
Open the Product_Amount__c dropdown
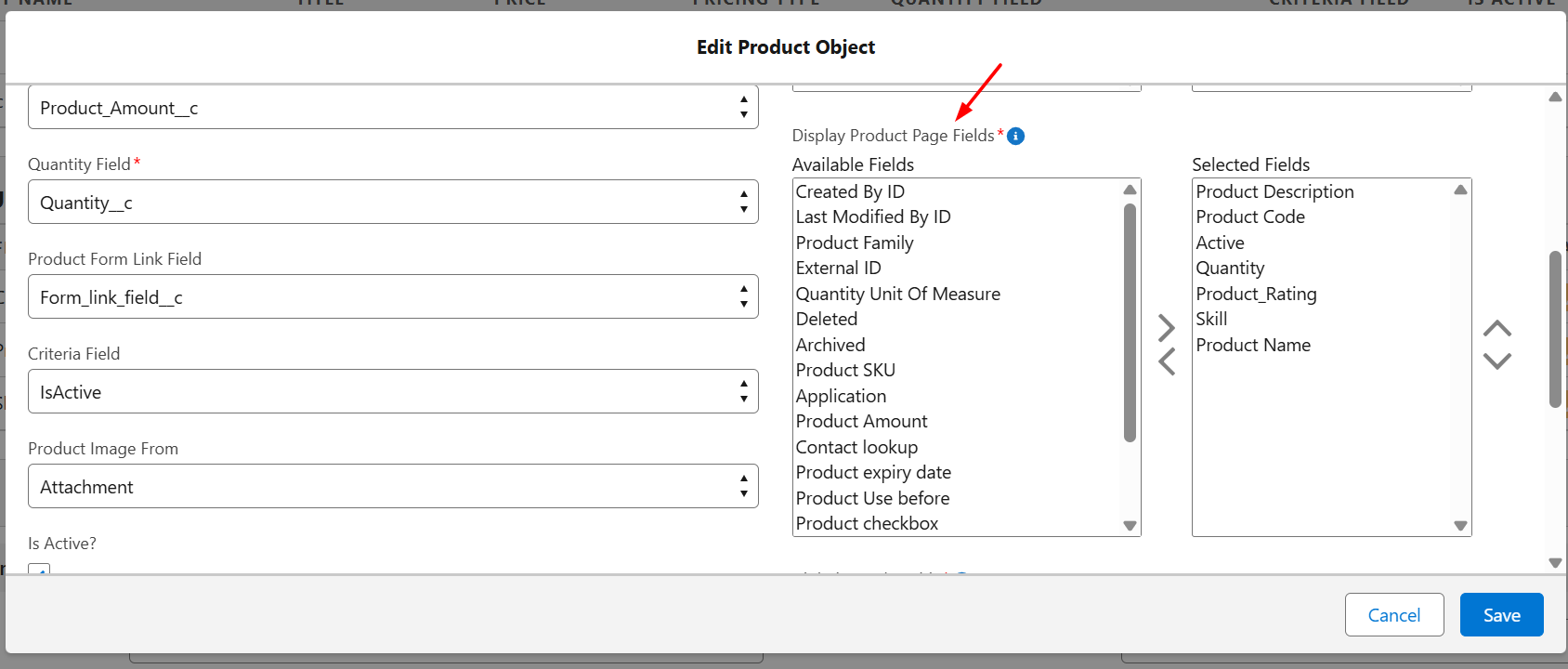coord(393,108)
